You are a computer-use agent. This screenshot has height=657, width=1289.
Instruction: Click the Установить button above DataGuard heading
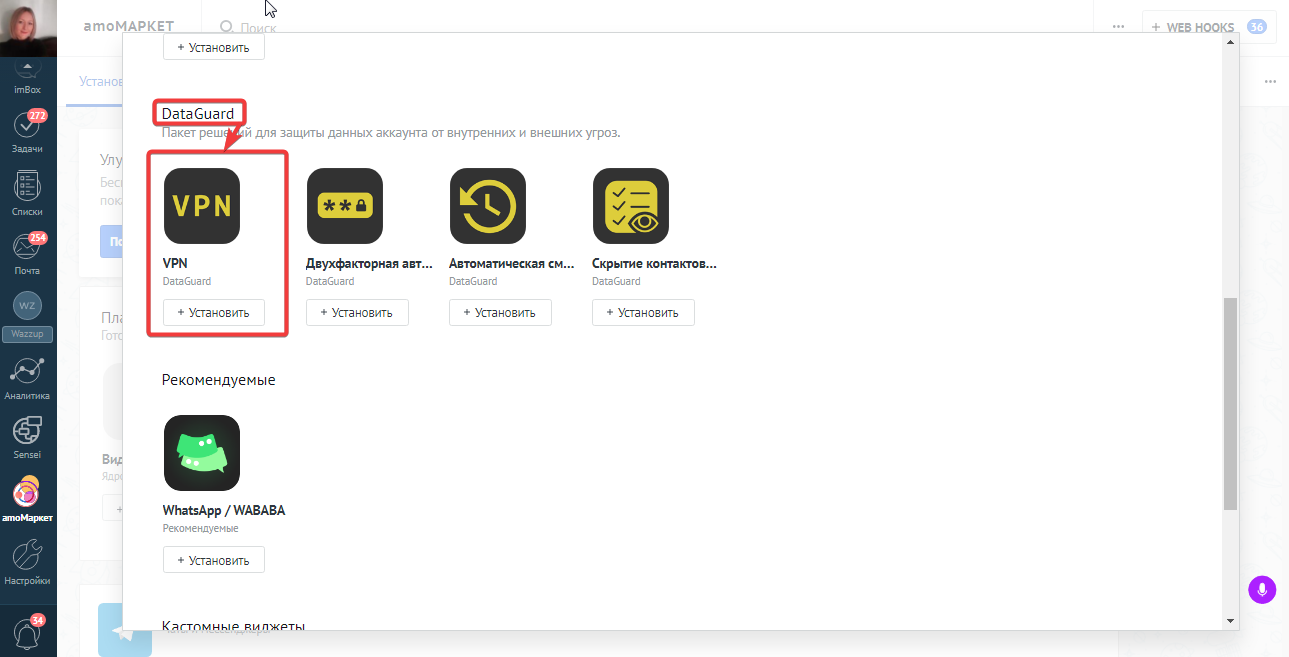click(214, 47)
